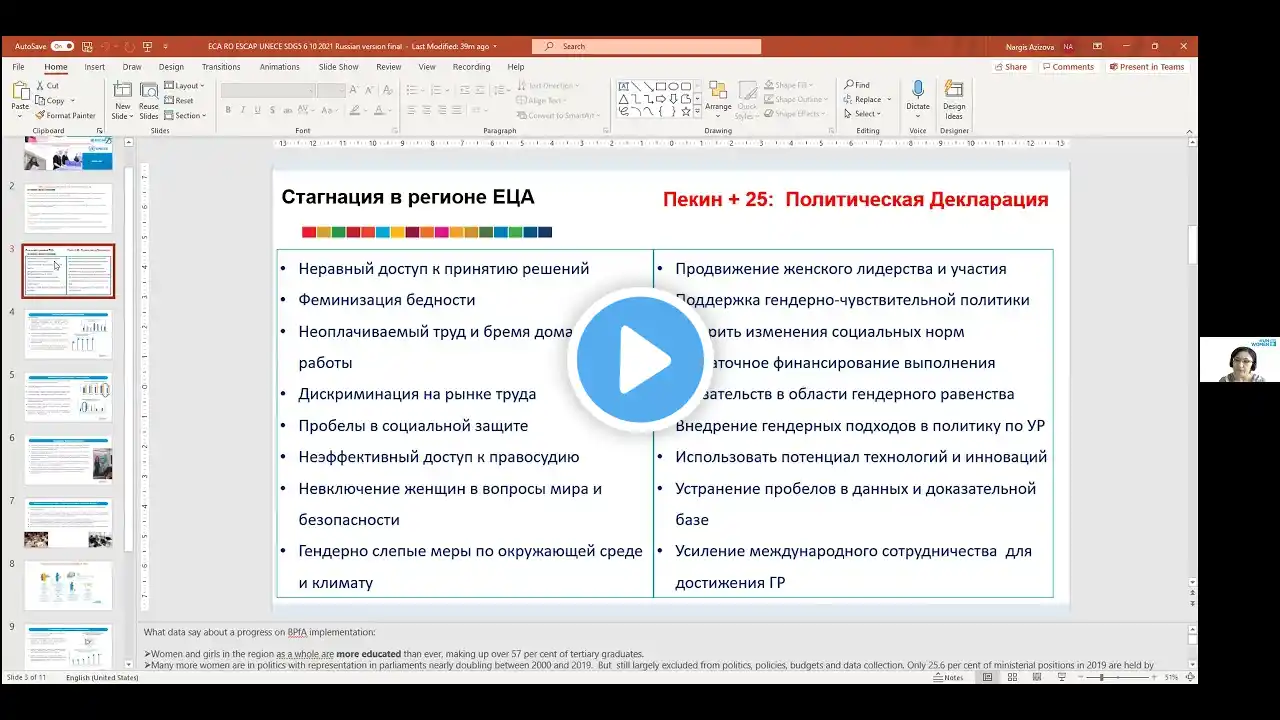Expand the Copy options arrow
The width and height of the screenshot is (1280, 720).
click(x=72, y=100)
